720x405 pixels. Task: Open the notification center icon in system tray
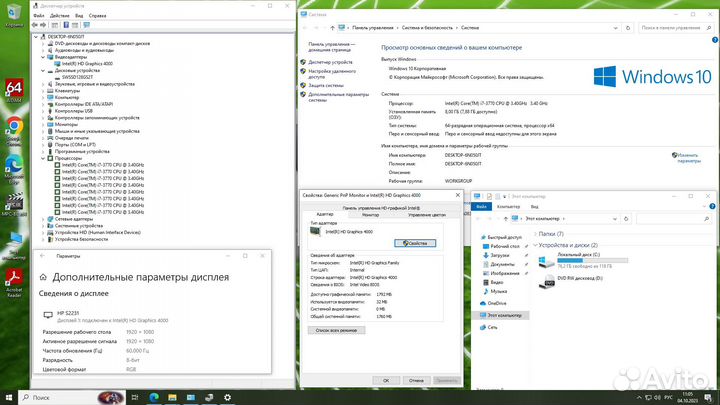click(708, 397)
